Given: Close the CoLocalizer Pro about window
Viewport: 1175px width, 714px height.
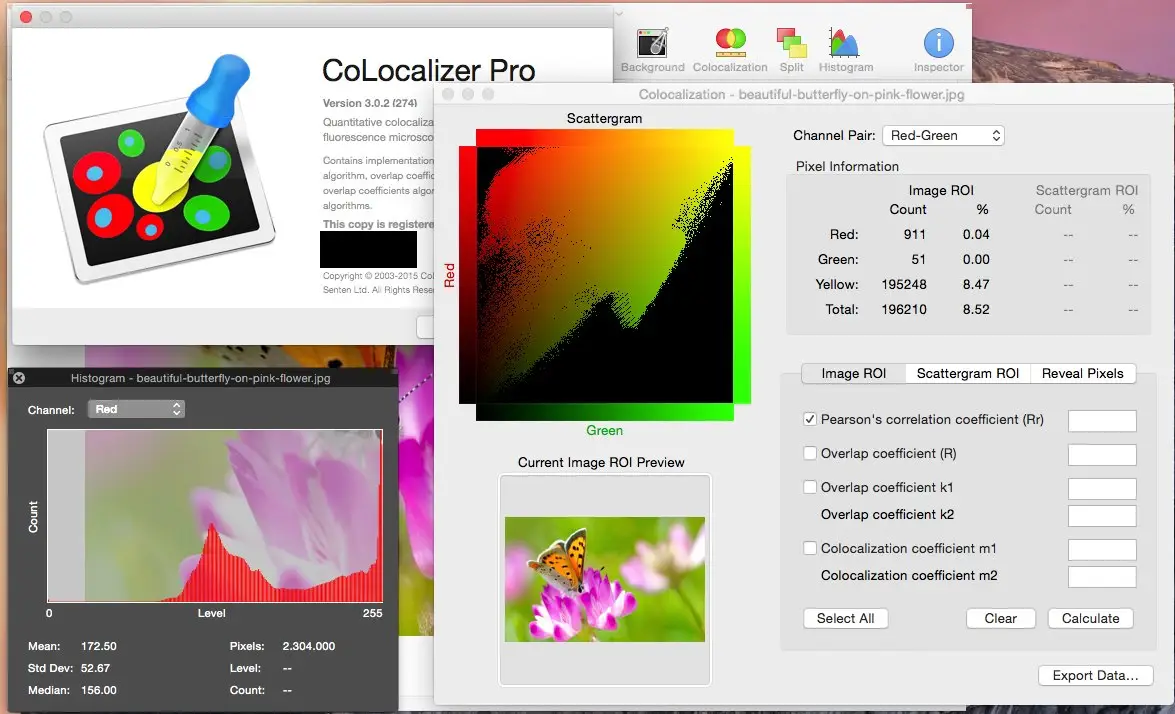Looking at the screenshot, I should click(x=25, y=16).
